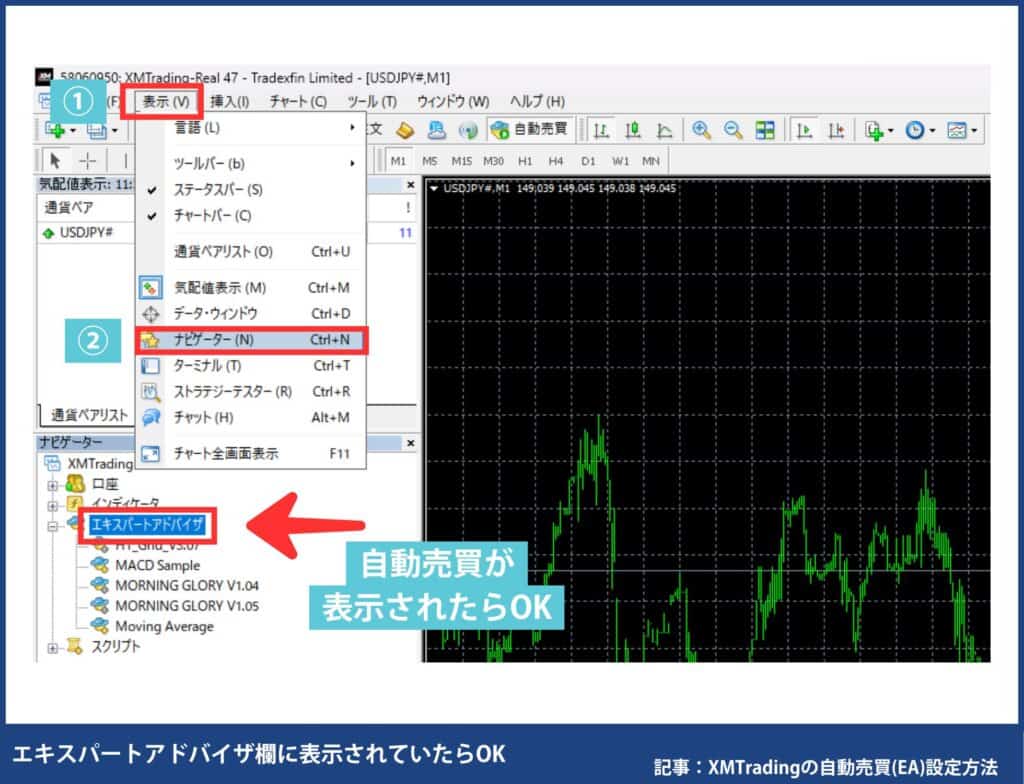Close the ナビゲーター panel
This screenshot has height=784, width=1024.
410,443
